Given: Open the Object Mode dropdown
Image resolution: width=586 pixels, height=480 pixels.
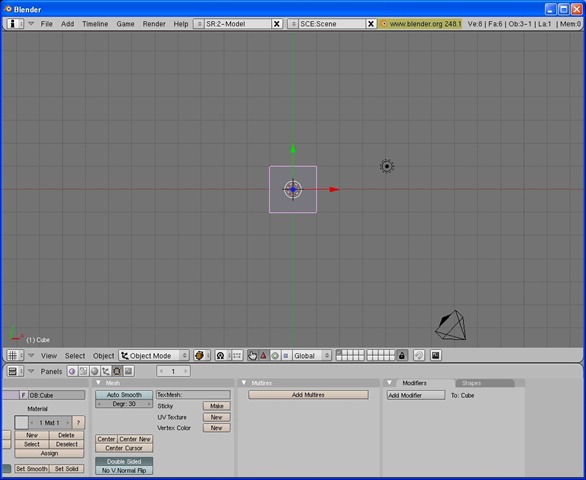Looking at the screenshot, I should (x=154, y=355).
